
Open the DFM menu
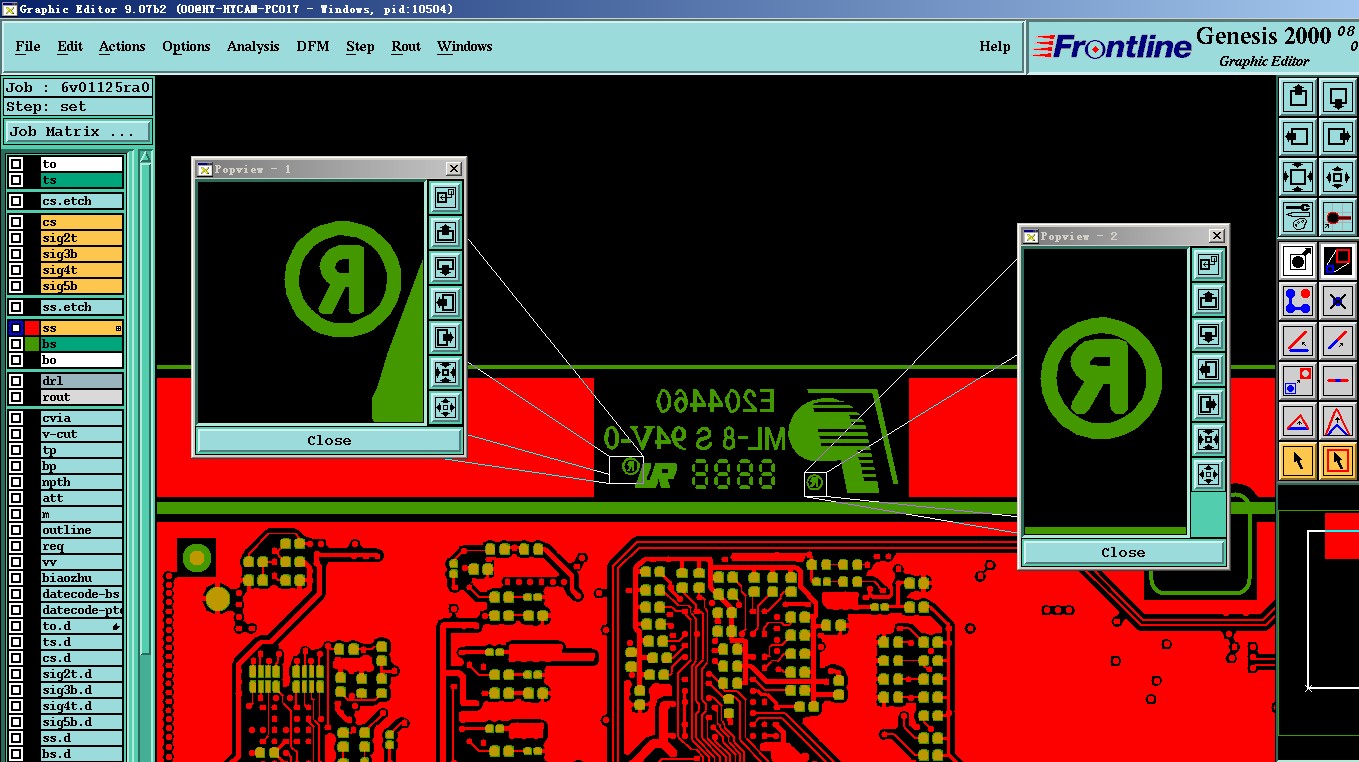(313, 47)
